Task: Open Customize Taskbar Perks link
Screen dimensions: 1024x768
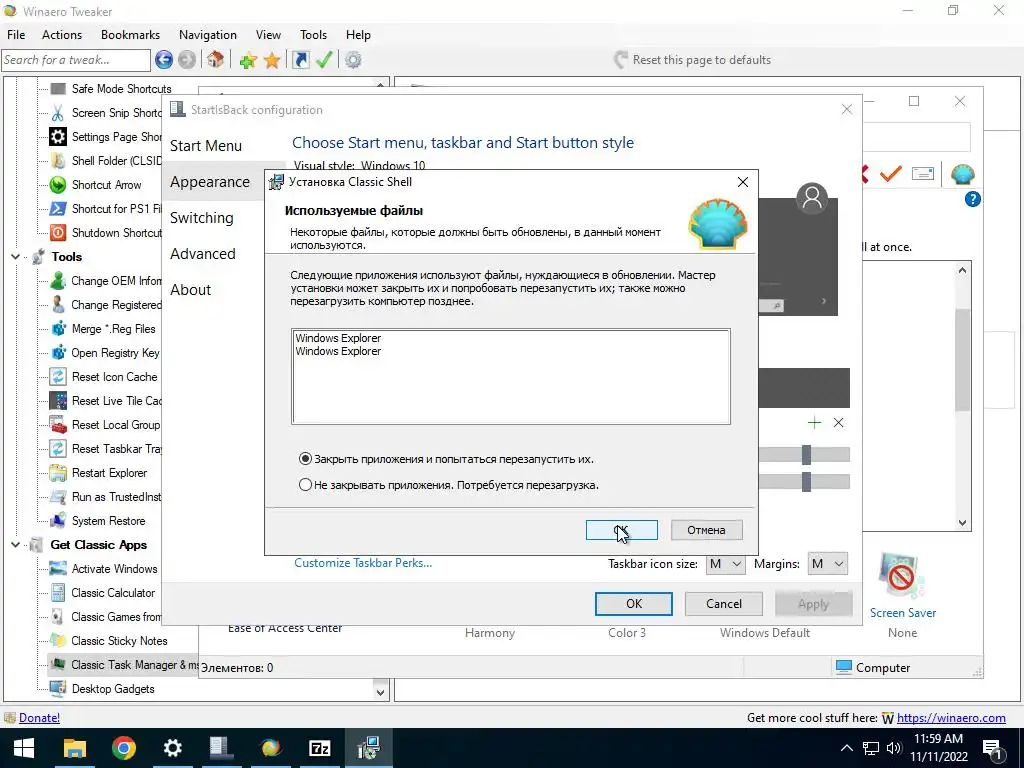Action: [x=363, y=563]
